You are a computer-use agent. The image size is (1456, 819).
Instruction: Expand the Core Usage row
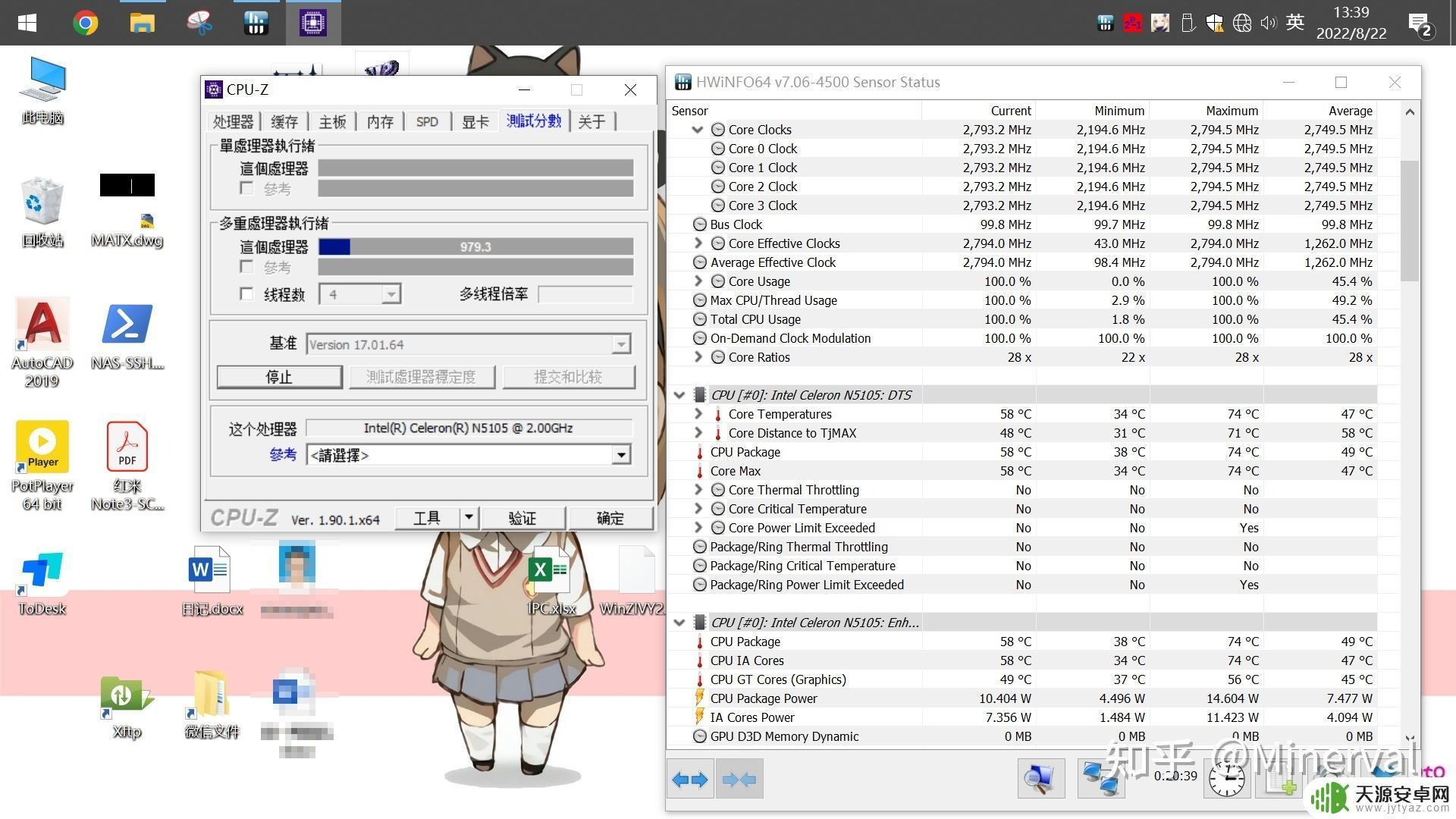[x=698, y=281]
